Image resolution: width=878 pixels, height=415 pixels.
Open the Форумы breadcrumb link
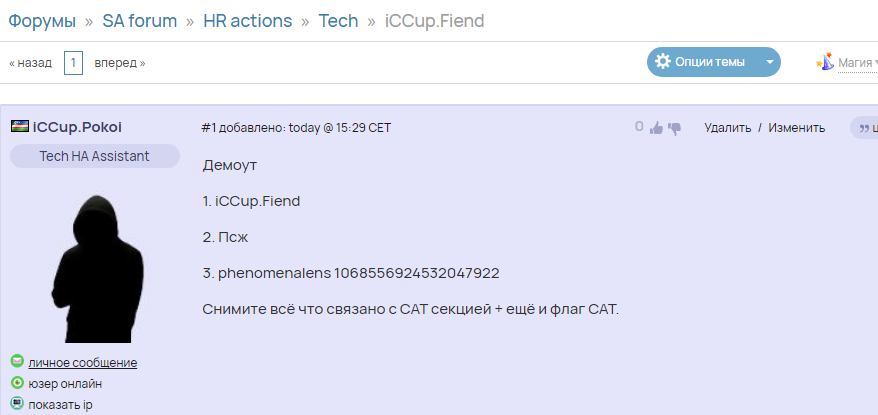(42, 21)
